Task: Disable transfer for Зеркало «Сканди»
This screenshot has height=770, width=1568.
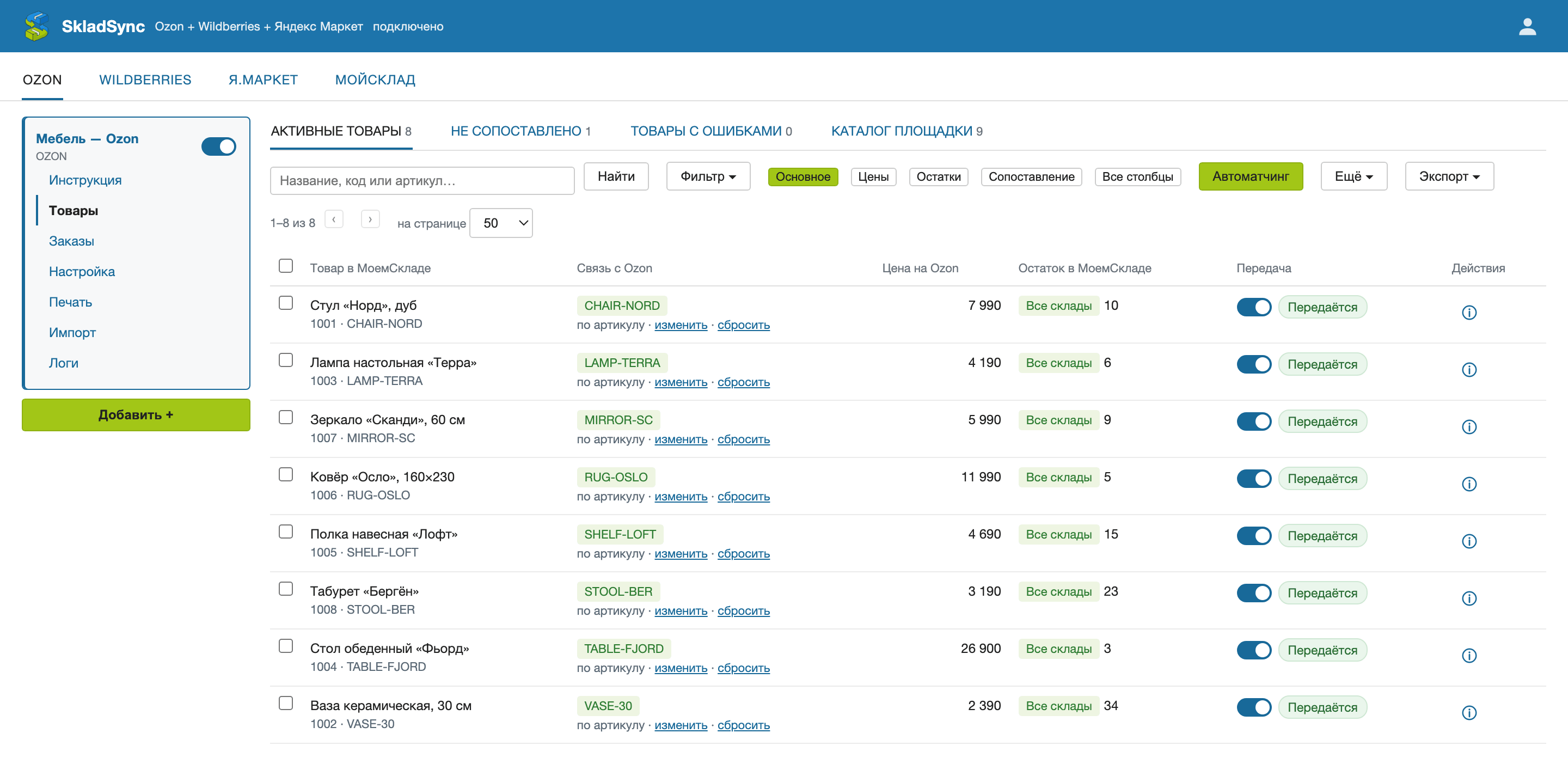Action: [1253, 421]
